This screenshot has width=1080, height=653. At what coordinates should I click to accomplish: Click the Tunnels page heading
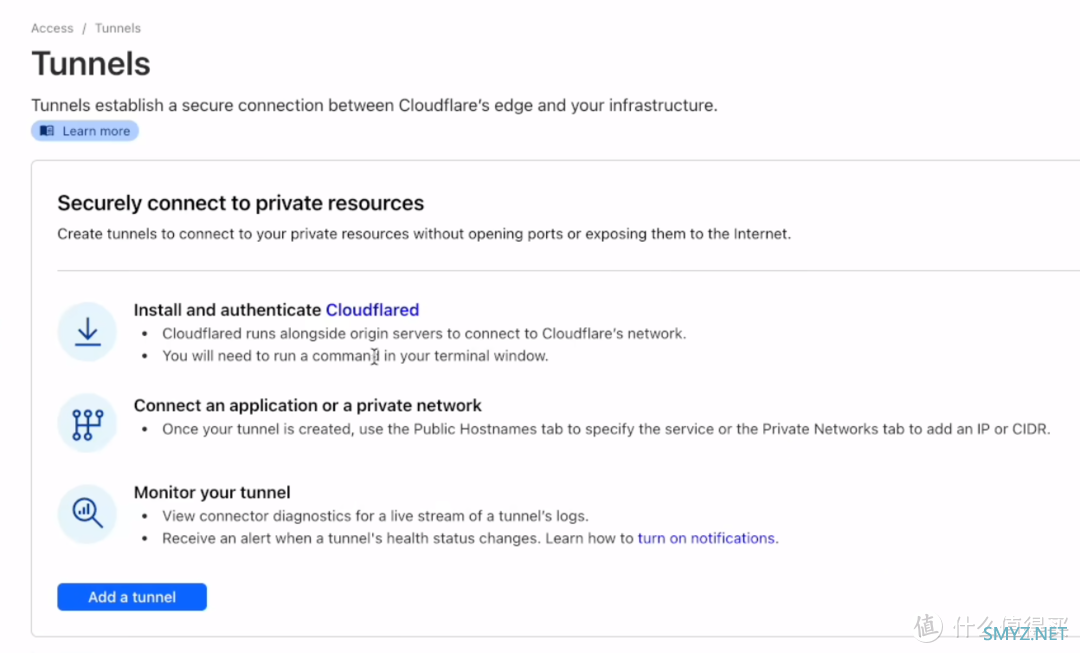[x=91, y=63]
